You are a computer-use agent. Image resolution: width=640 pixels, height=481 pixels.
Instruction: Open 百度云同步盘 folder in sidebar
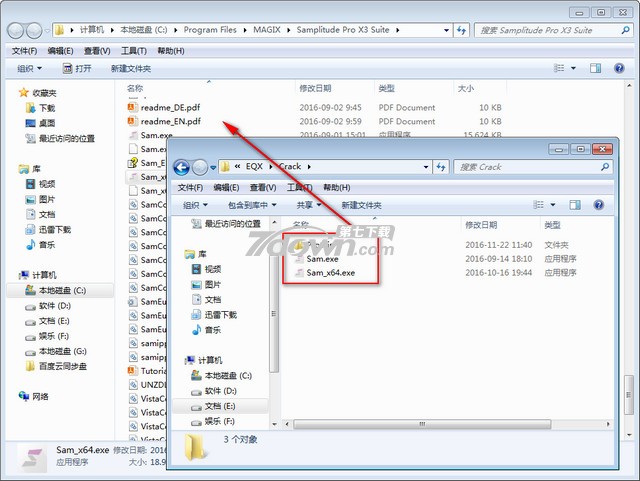click(56, 366)
